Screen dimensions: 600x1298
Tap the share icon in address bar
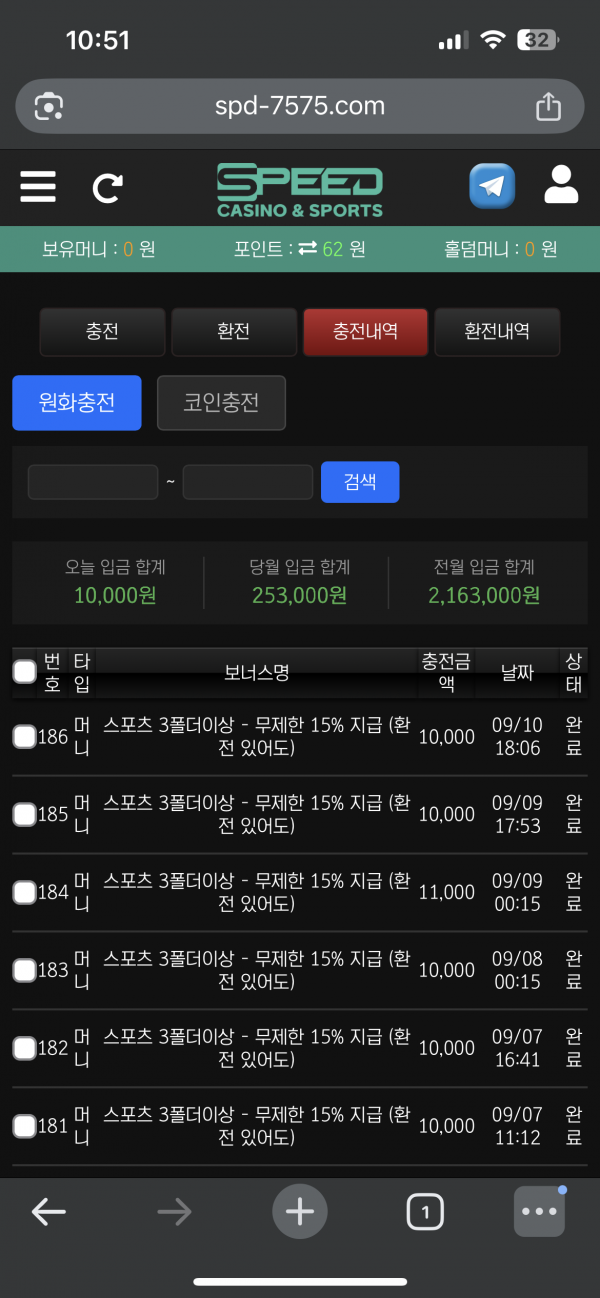[x=548, y=106]
